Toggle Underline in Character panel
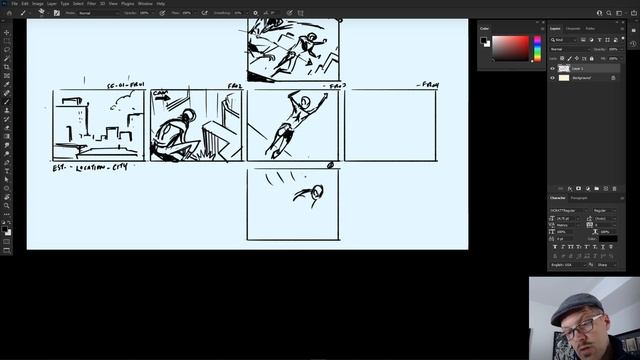 tap(602, 247)
